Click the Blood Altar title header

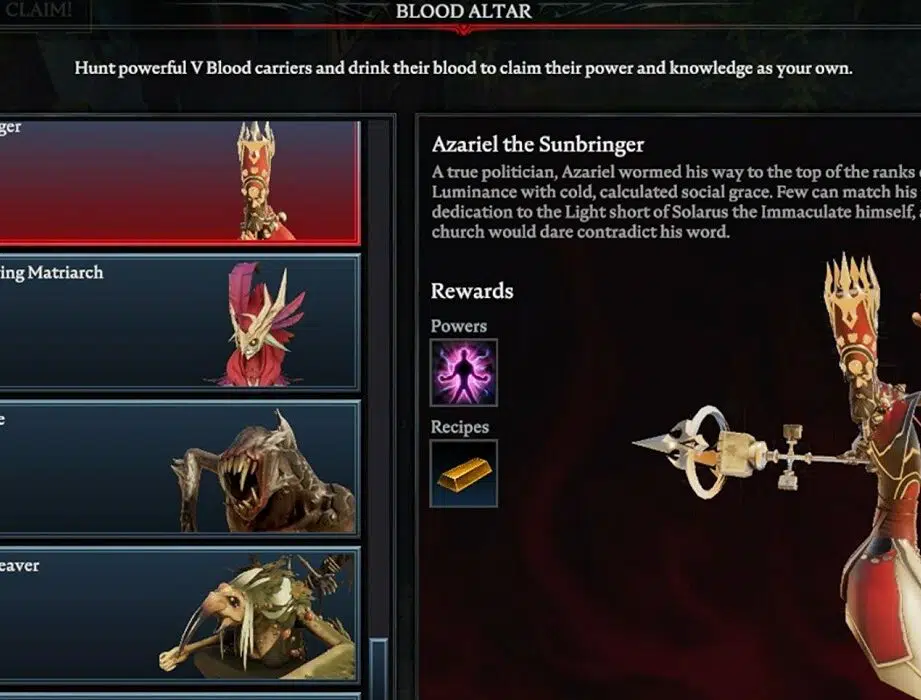pos(463,11)
